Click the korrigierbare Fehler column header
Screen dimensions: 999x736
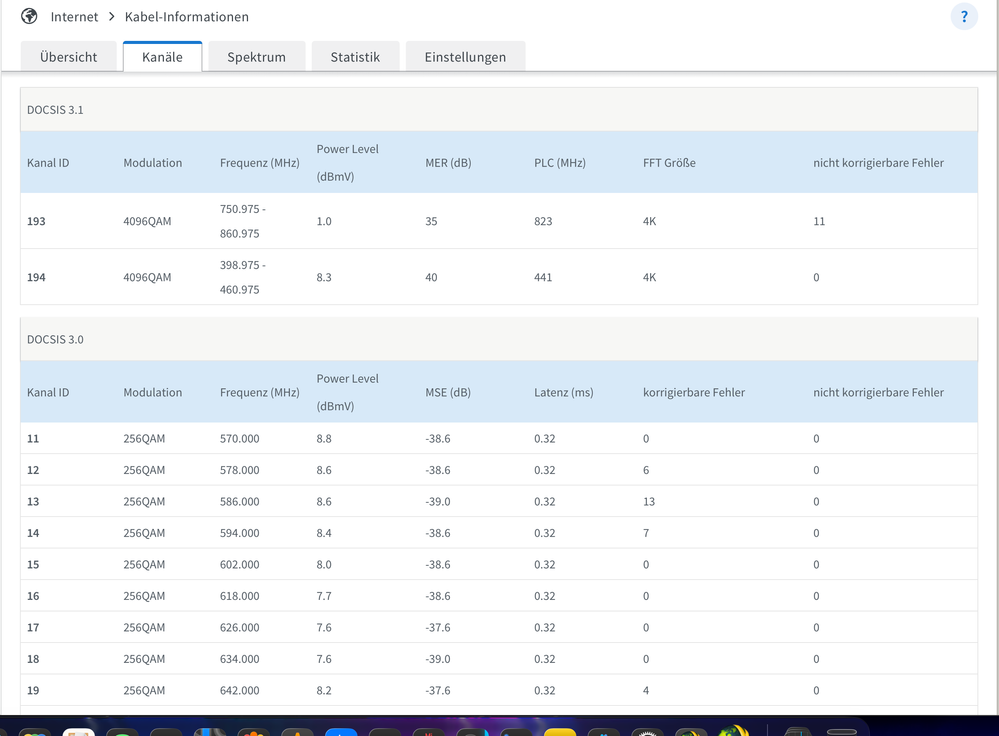pos(693,393)
